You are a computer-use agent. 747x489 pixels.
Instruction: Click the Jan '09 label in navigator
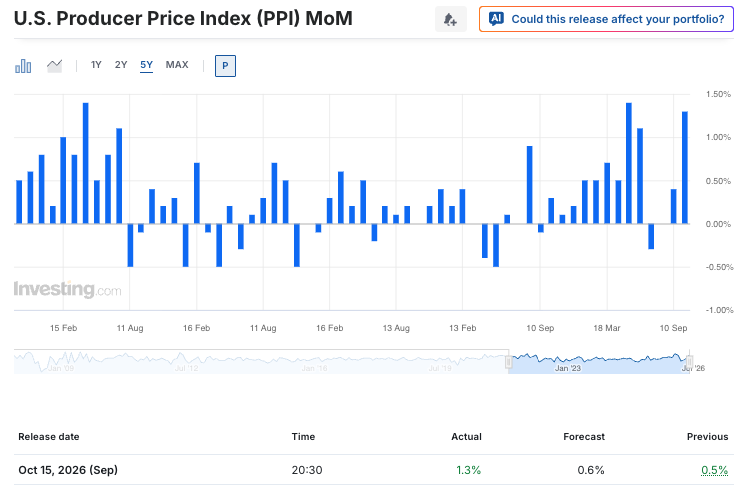61,368
